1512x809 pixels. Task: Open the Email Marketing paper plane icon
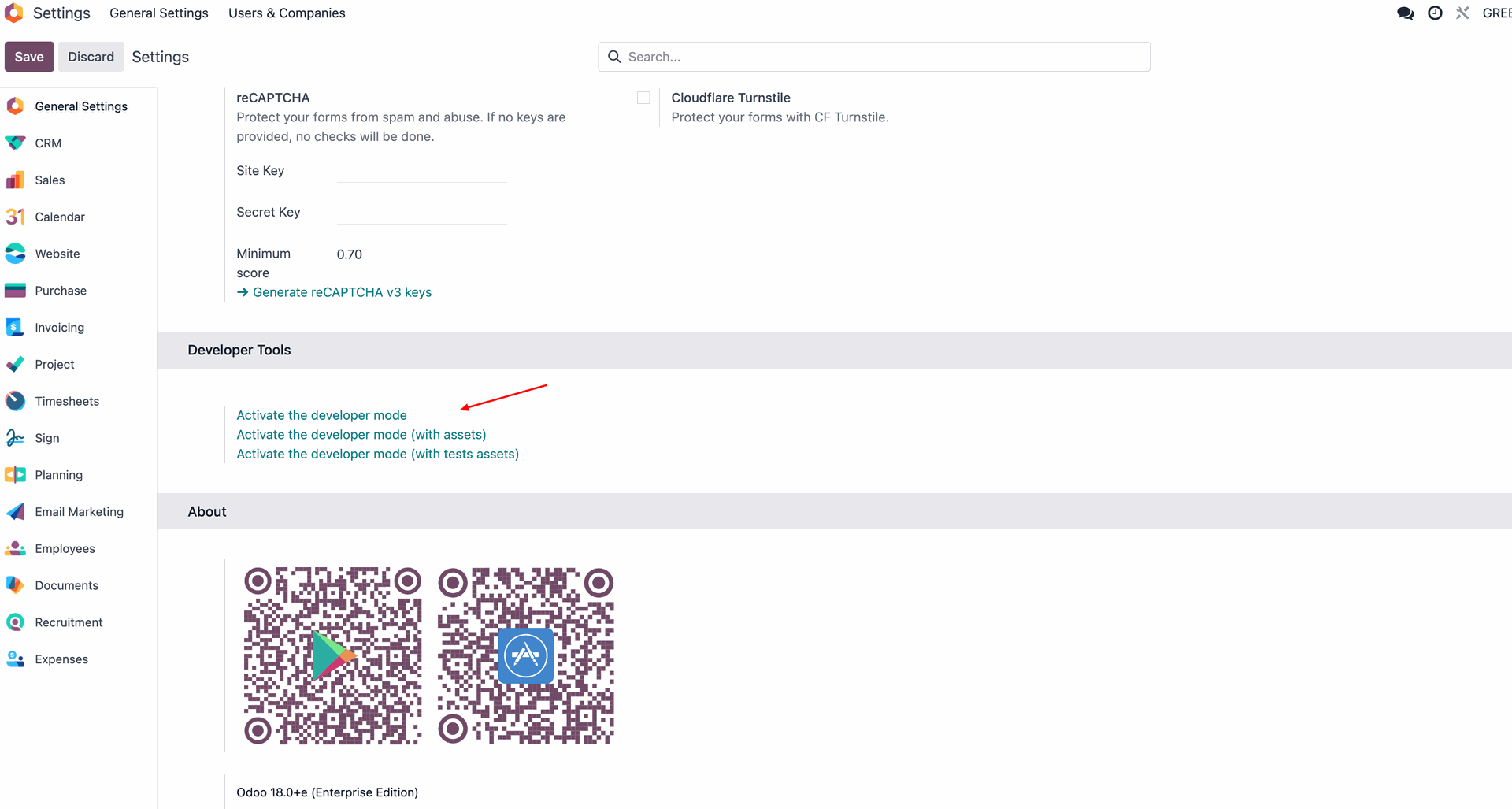click(15, 512)
